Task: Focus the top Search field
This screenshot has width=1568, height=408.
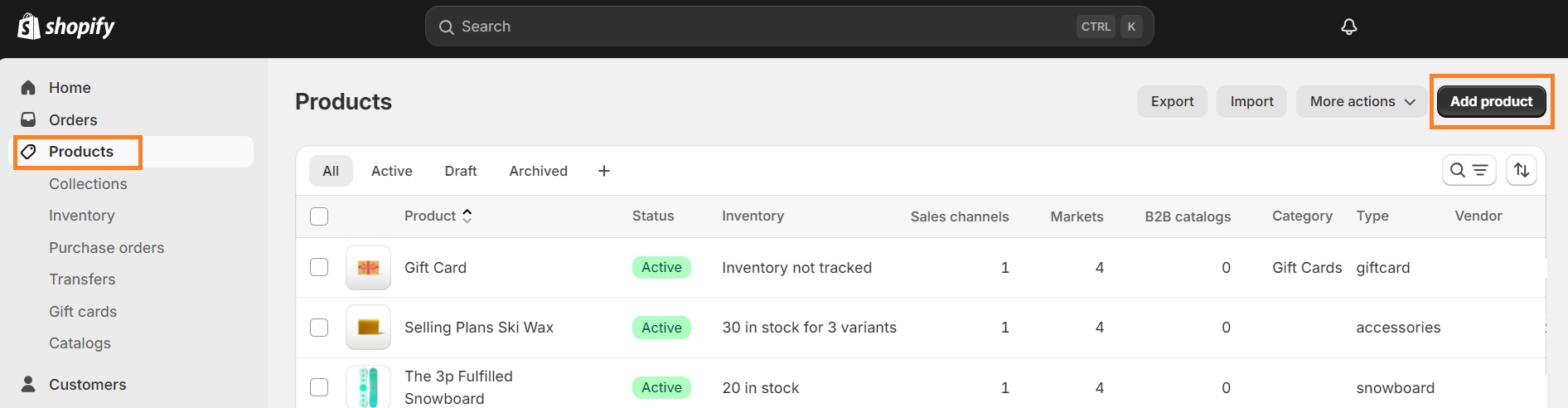Action: point(789,27)
